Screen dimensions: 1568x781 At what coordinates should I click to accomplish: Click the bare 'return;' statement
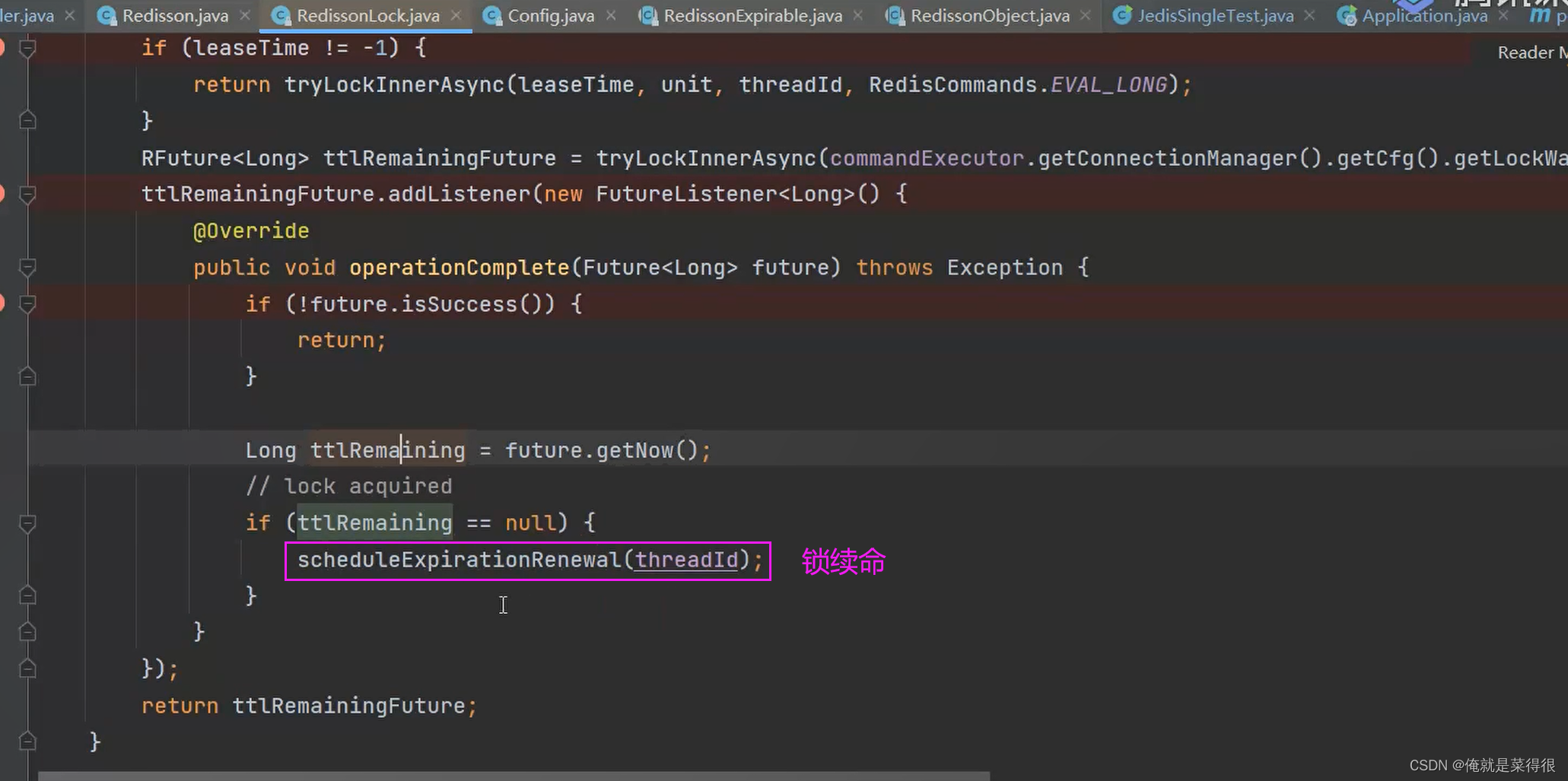(342, 340)
